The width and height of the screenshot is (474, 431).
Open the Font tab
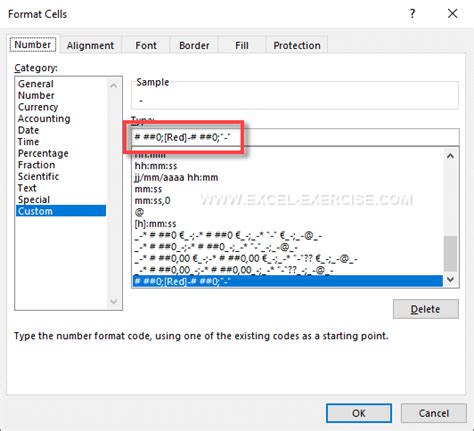146,45
